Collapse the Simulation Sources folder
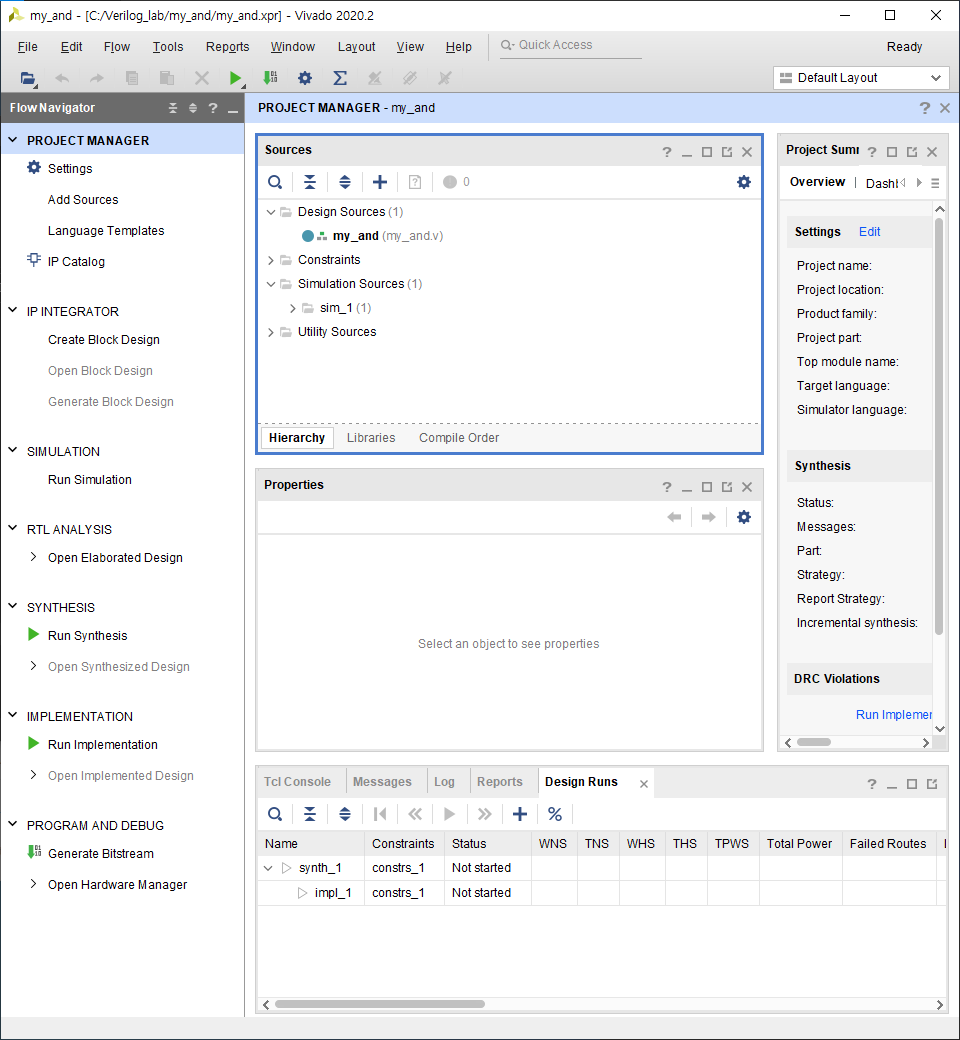 click(271, 284)
